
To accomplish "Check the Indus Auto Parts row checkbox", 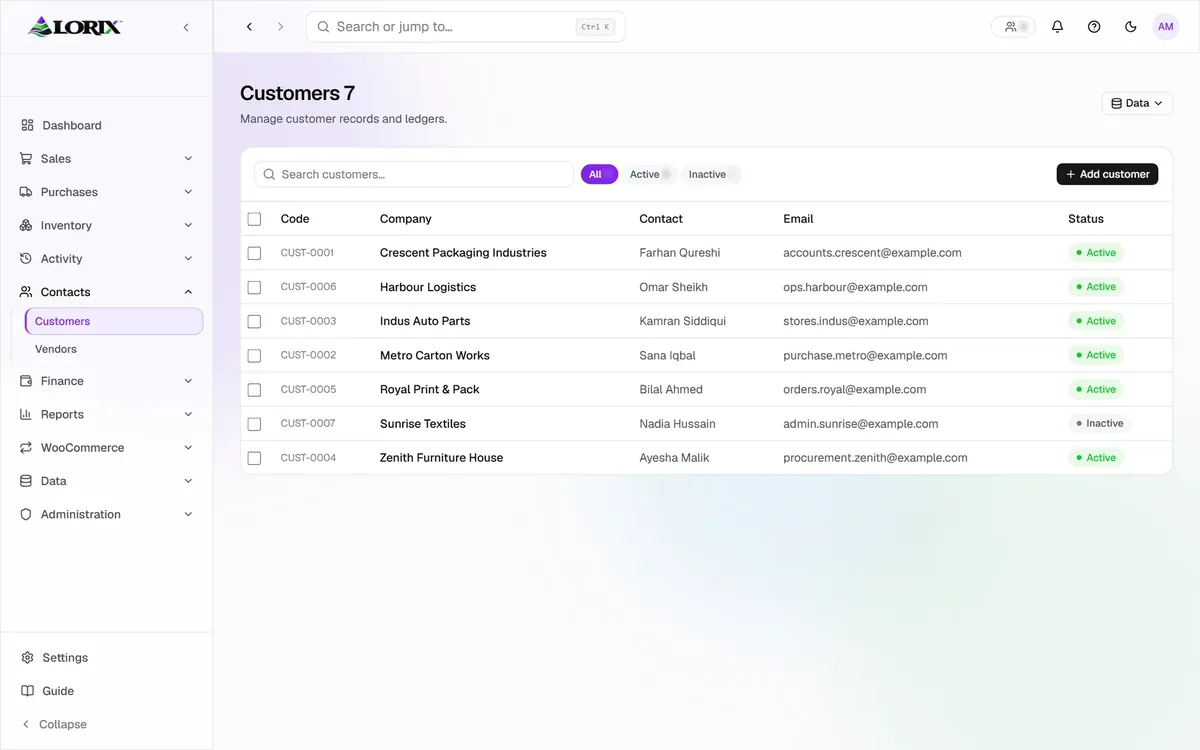I will click(254, 321).
